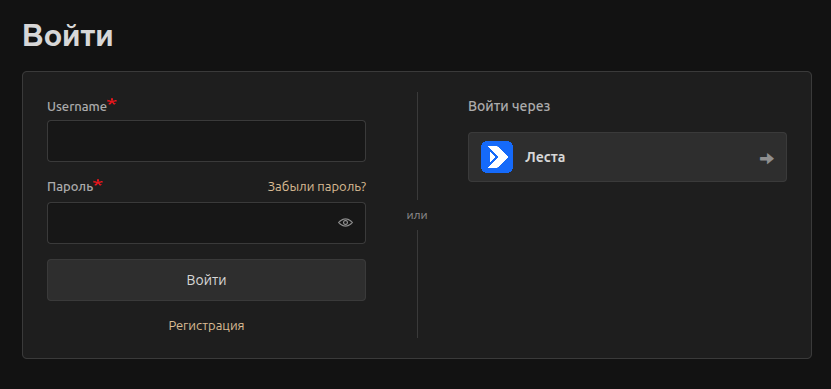Sign in via the Леста button
The image size is (831, 389).
(627, 157)
